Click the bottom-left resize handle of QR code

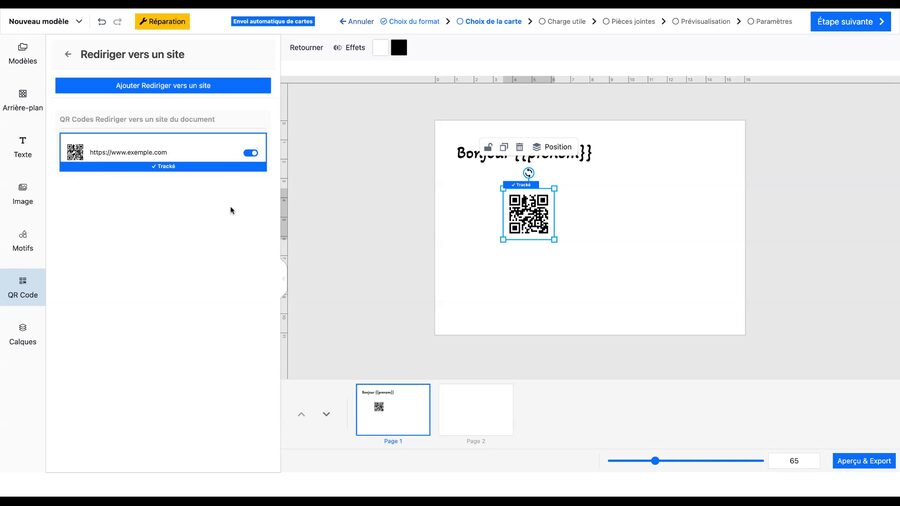503,240
